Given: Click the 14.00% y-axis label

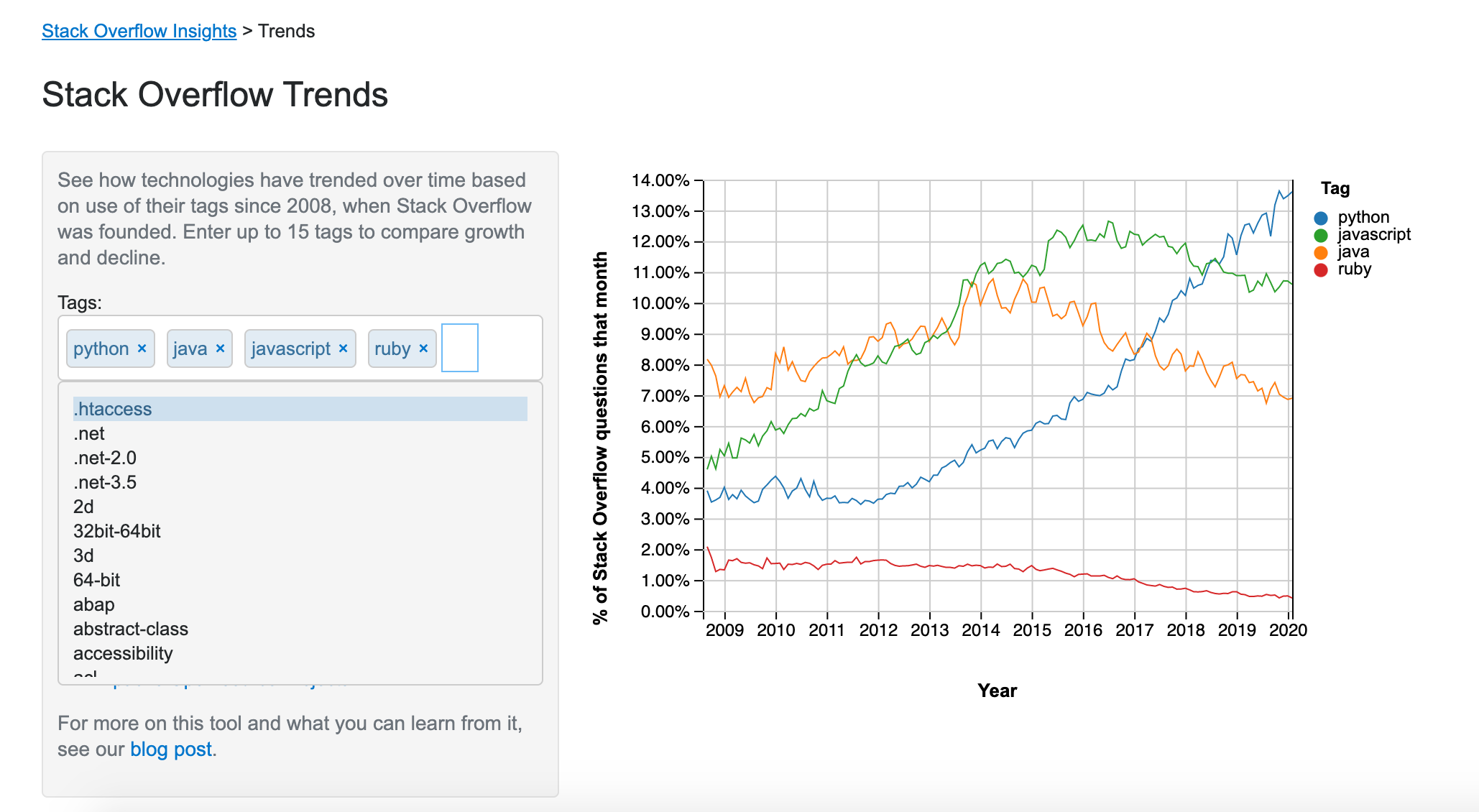Looking at the screenshot, I should point(660,180).
